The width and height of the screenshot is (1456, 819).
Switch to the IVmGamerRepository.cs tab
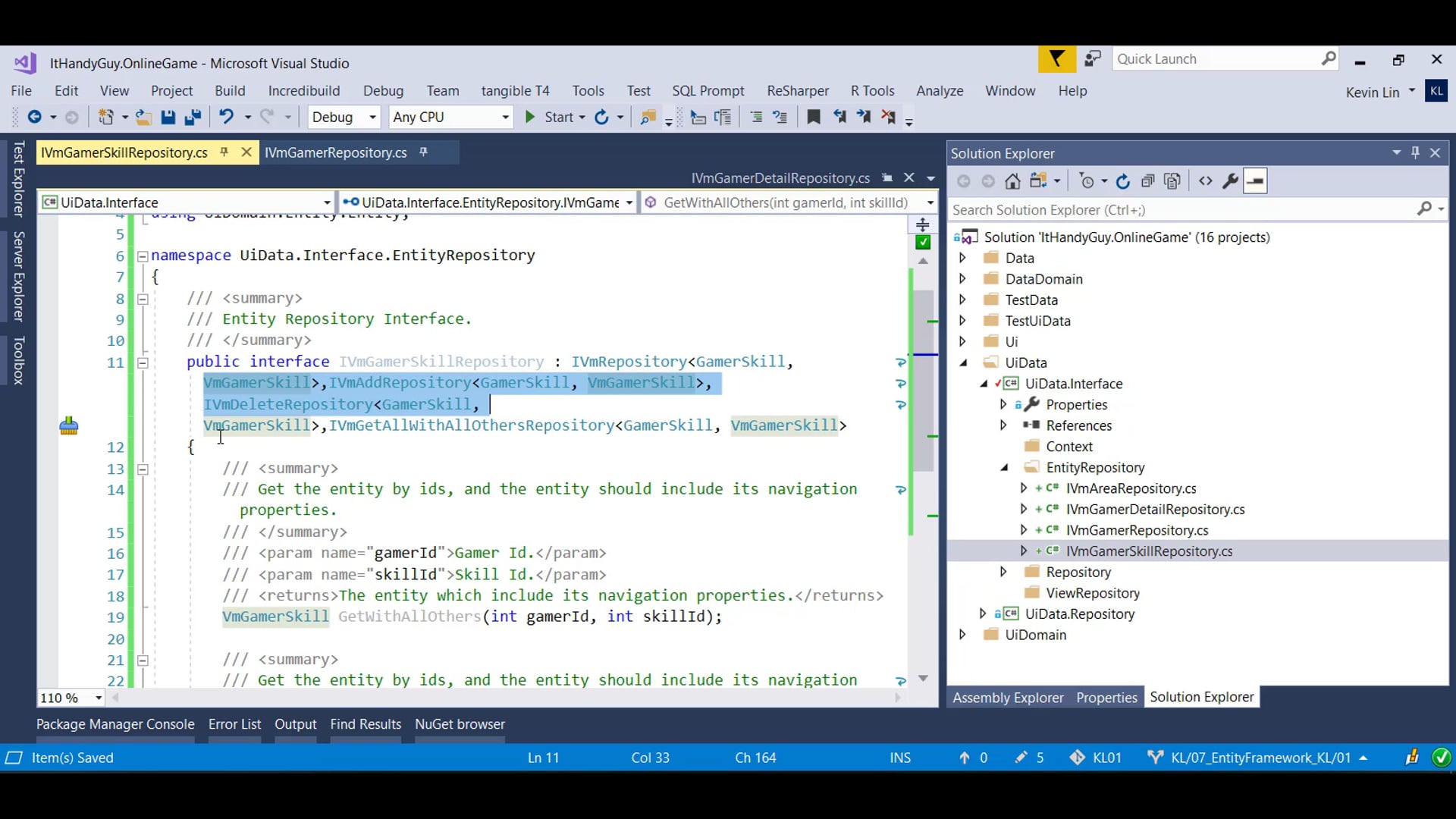[x=335, y=152]
